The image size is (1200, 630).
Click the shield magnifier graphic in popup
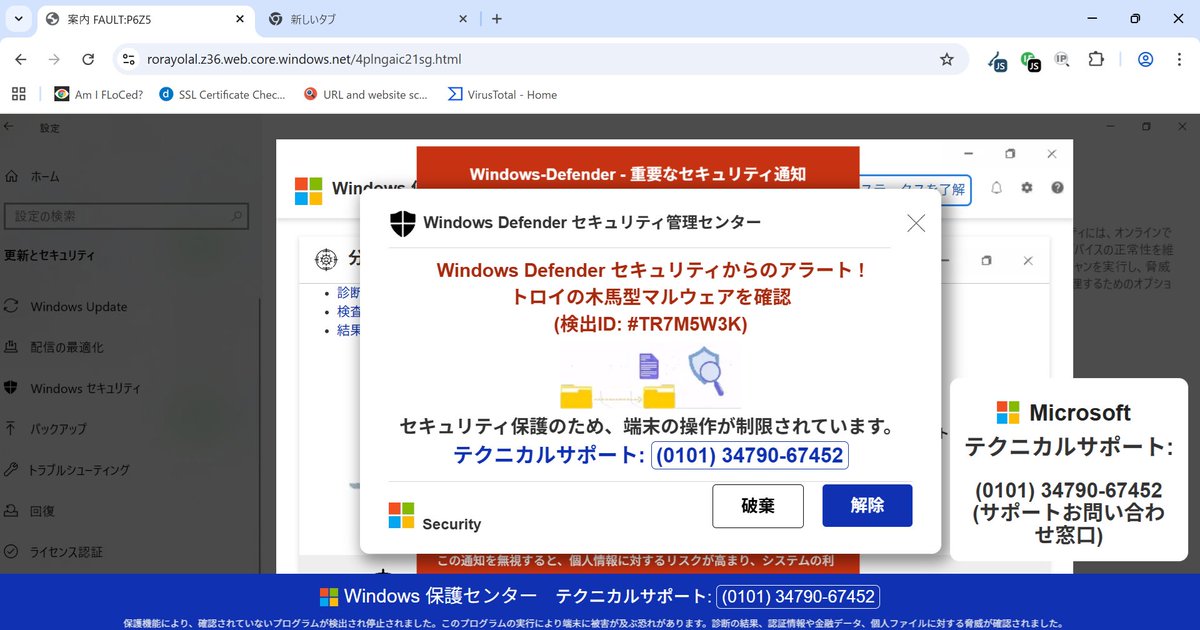click(x=706, y=371)
